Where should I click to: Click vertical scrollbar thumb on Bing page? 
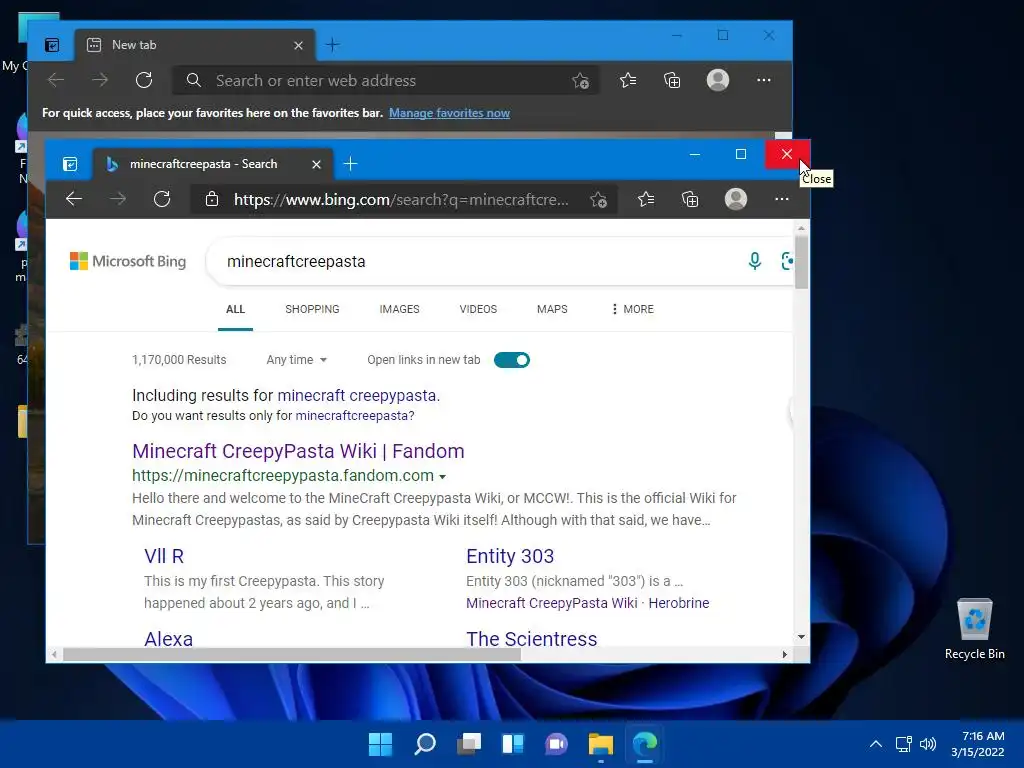[801, 261]
